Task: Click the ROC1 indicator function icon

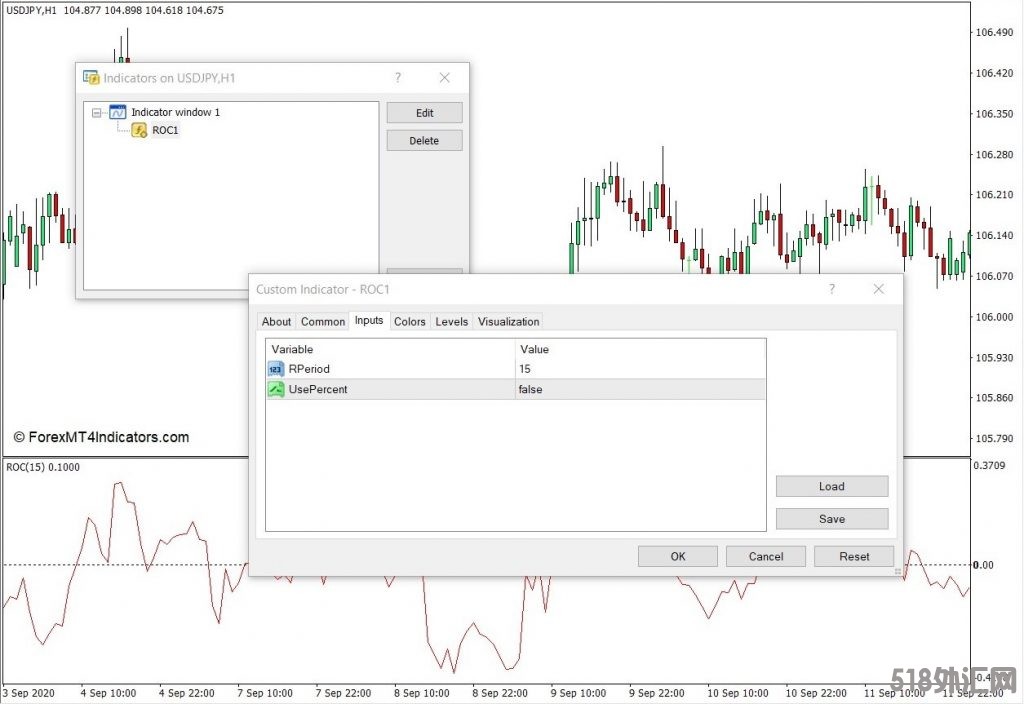Action: [x=139, y=130]
